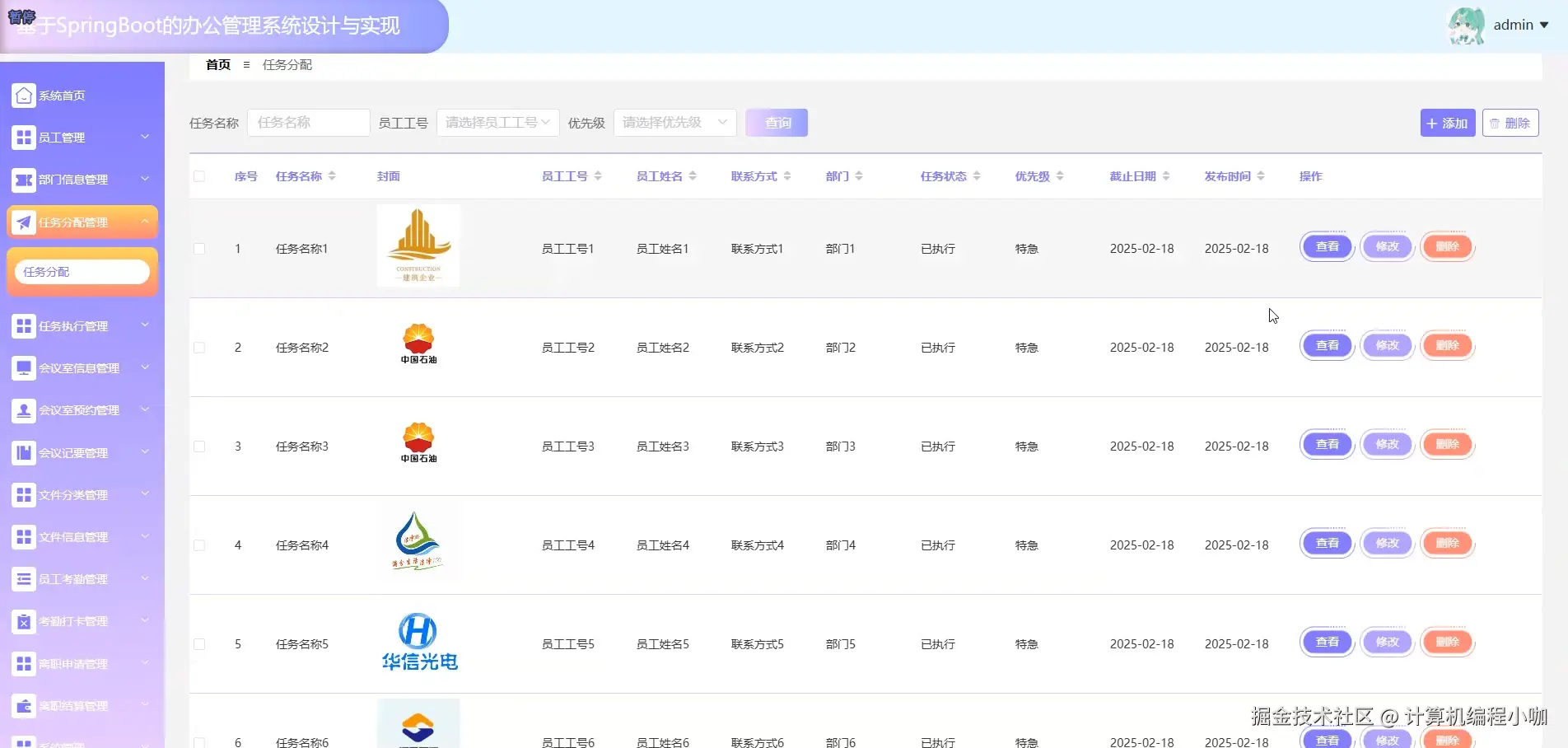Click the 系统首页 home icon in sidebar
Image resolution: width=1568 pixels, height=748 pixels.
tap(24, 96)
